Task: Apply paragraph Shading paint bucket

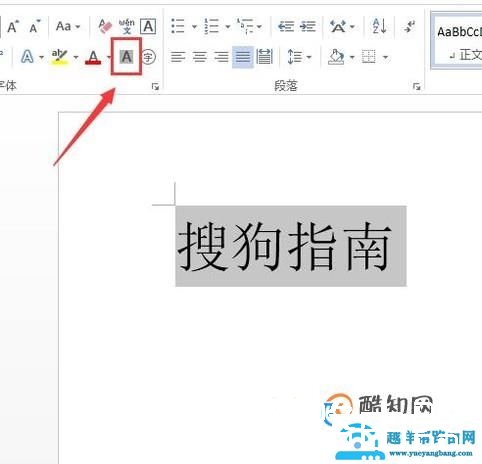Action: pyautogui.click(x=336, y=57)
